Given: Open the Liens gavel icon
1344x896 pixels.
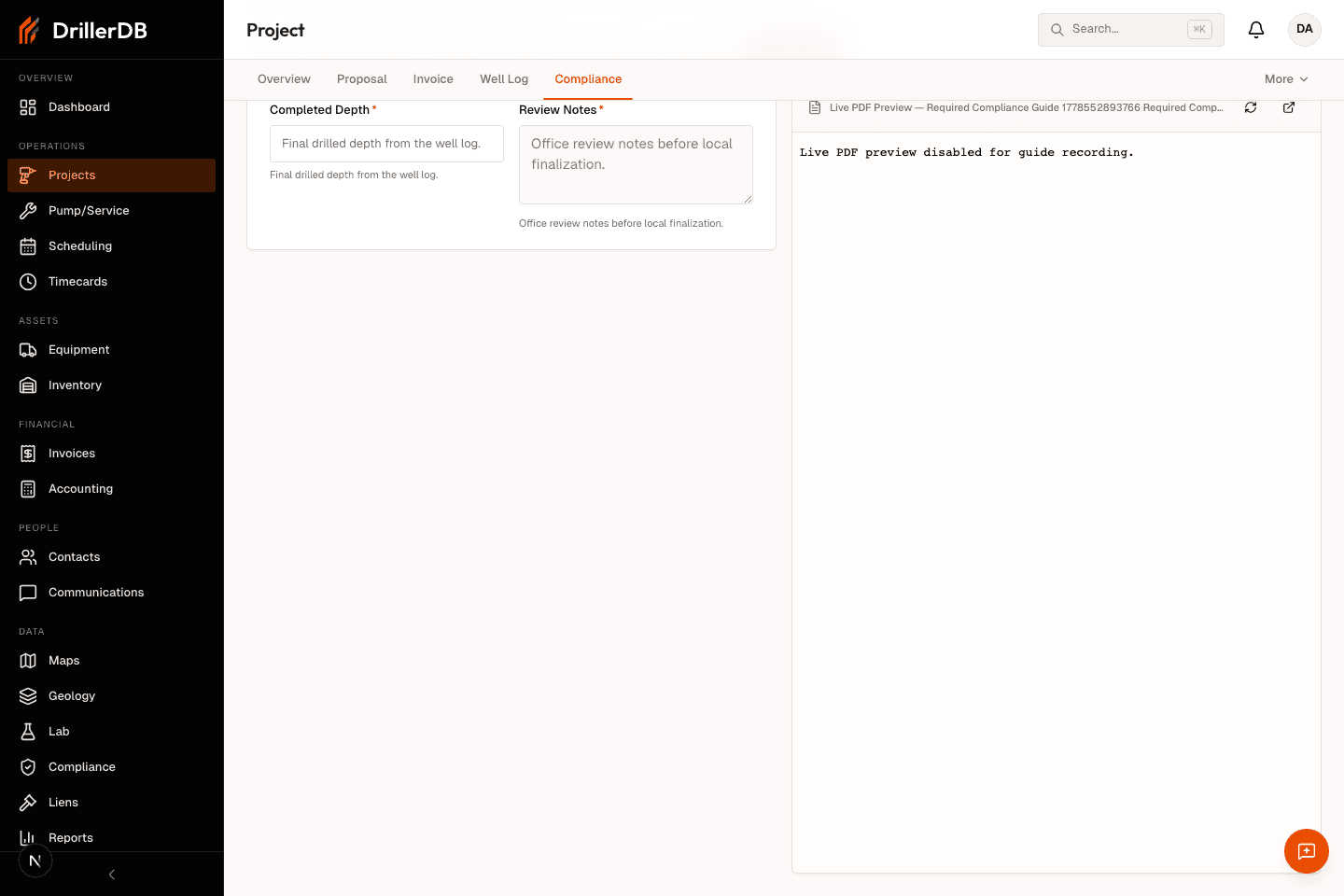Looking at the screenshot, I should tap(28, 803).
